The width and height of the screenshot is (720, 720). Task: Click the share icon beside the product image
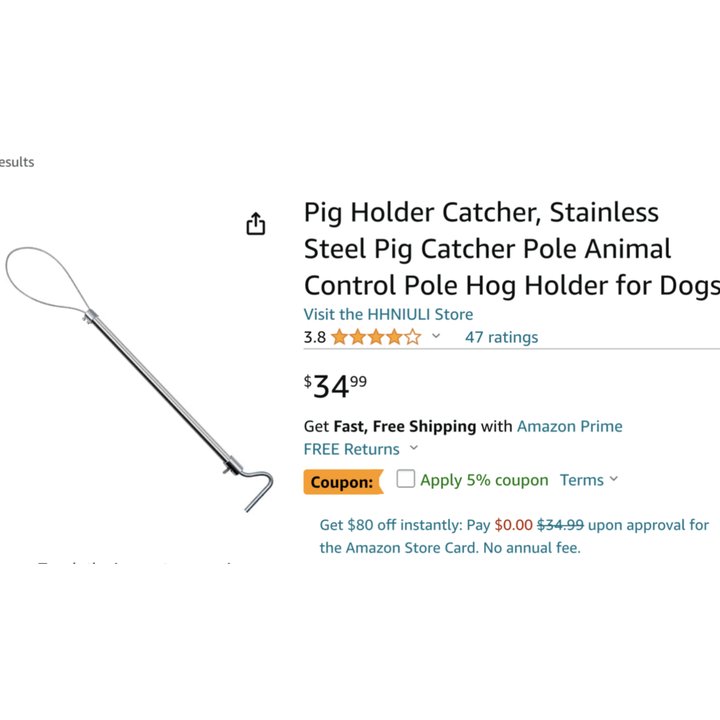tap(256, 223)
